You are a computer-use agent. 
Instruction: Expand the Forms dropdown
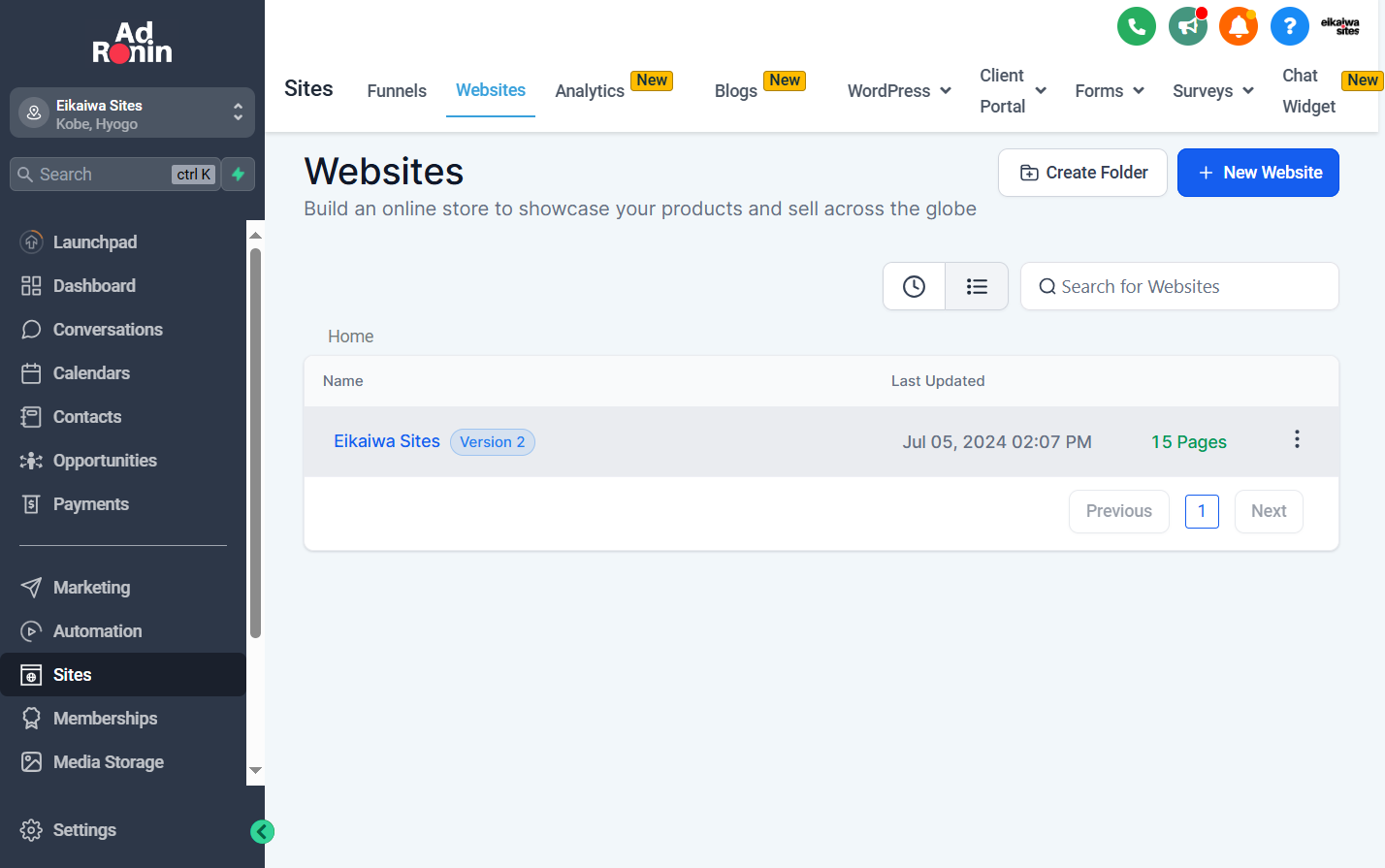tap(1110, 91)
